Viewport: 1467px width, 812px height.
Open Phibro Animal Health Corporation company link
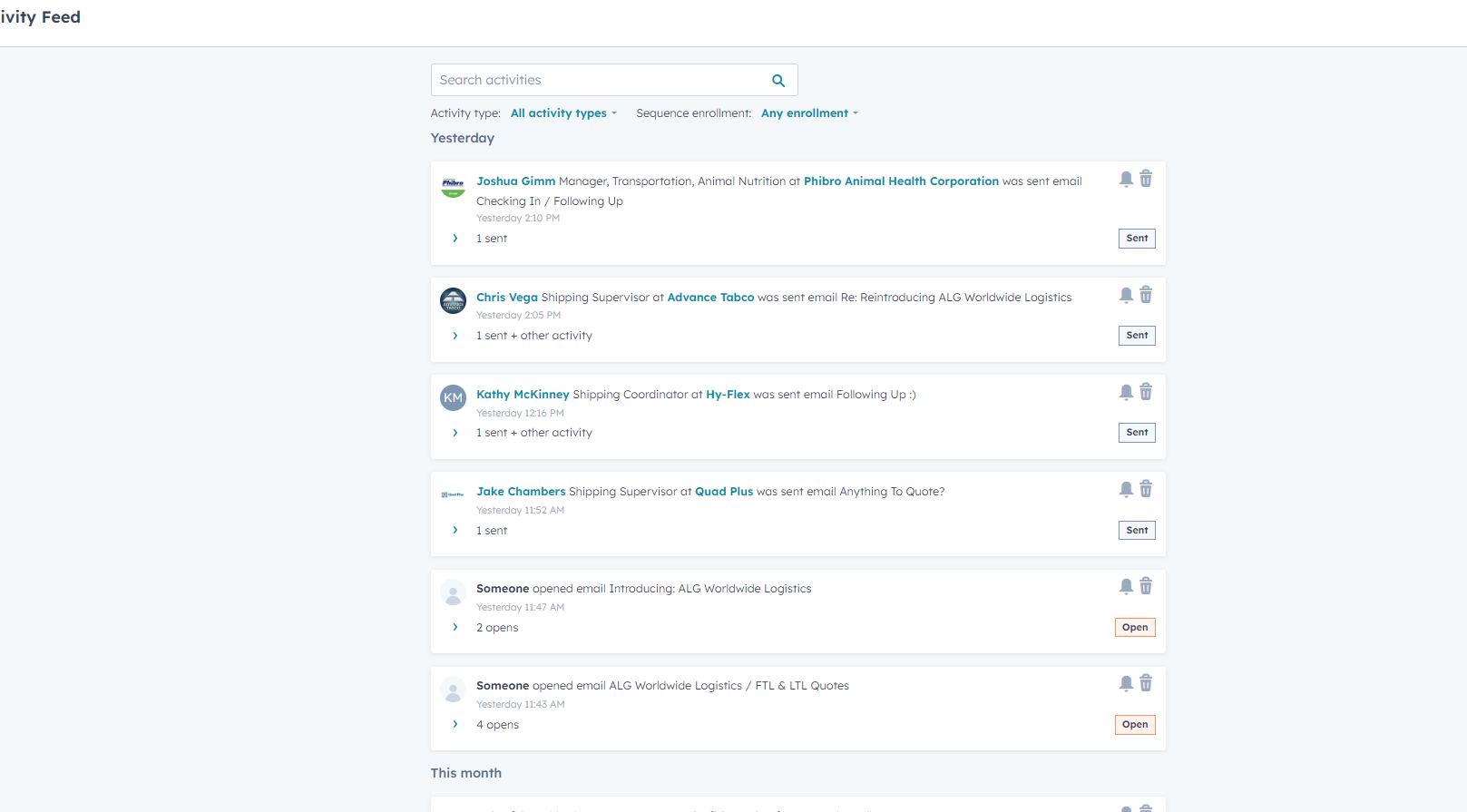point(901,181)
